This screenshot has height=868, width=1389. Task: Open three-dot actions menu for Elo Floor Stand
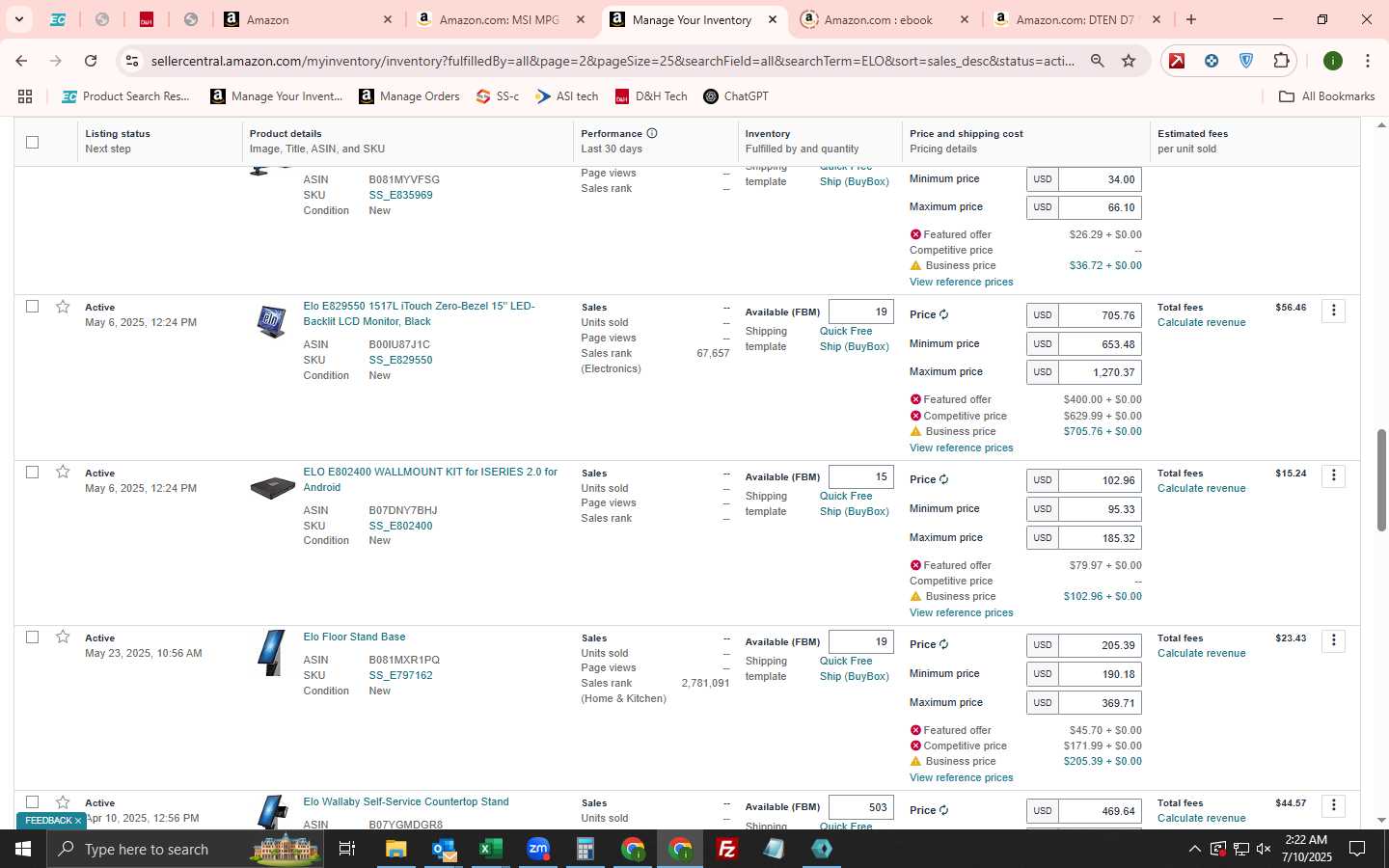[1333, 640]
